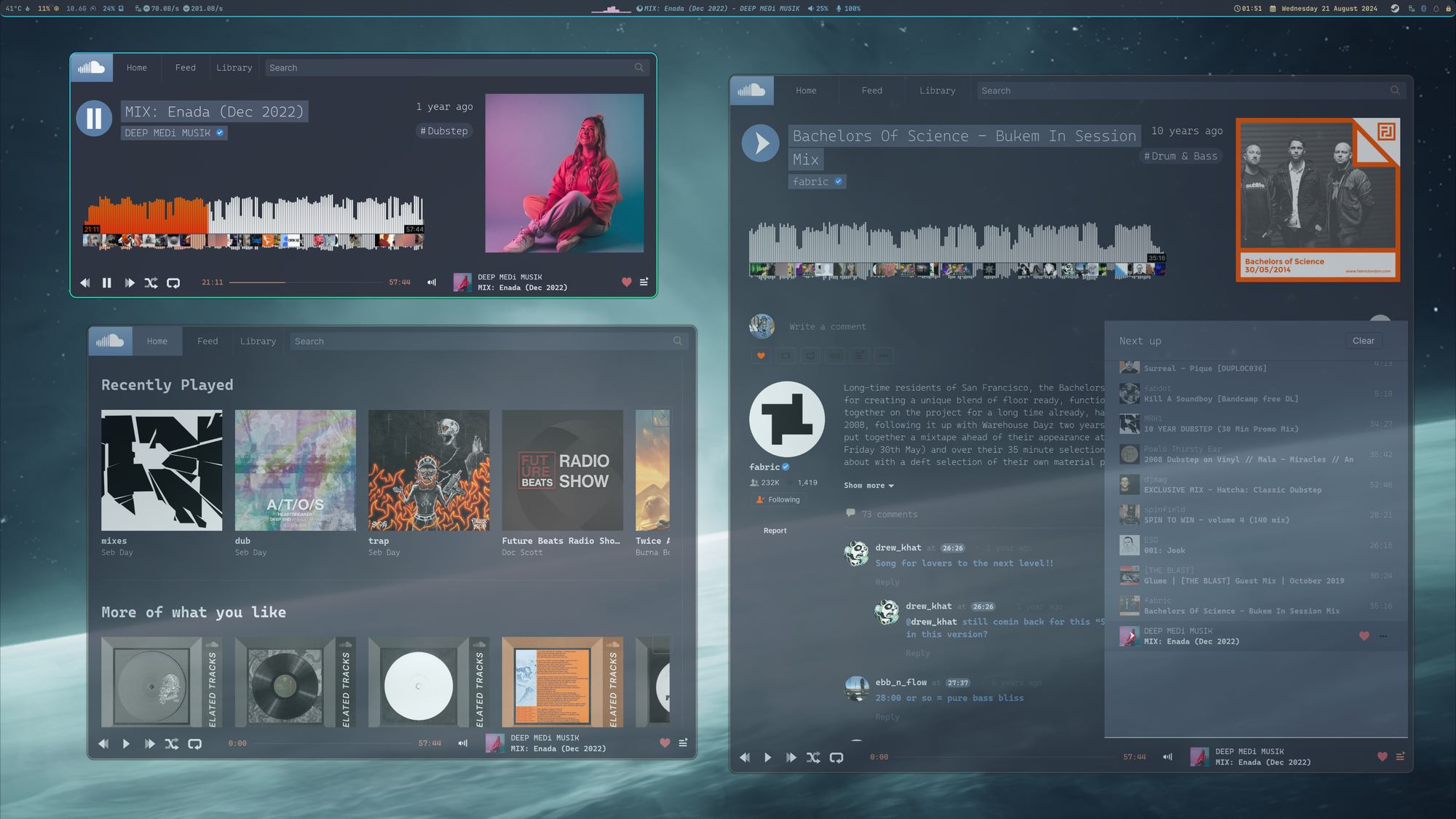This screenshot has width=1456, height=819.
Task: Switch to Feed tab in right window
Action: [871, 91]
